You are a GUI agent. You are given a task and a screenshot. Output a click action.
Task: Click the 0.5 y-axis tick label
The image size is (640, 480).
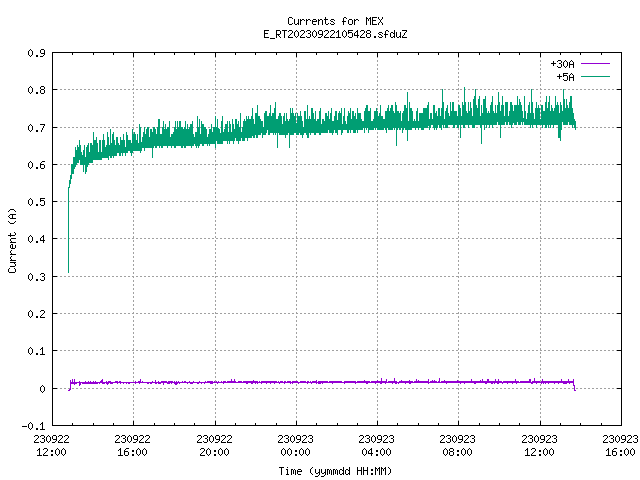(x=36, y=202)
